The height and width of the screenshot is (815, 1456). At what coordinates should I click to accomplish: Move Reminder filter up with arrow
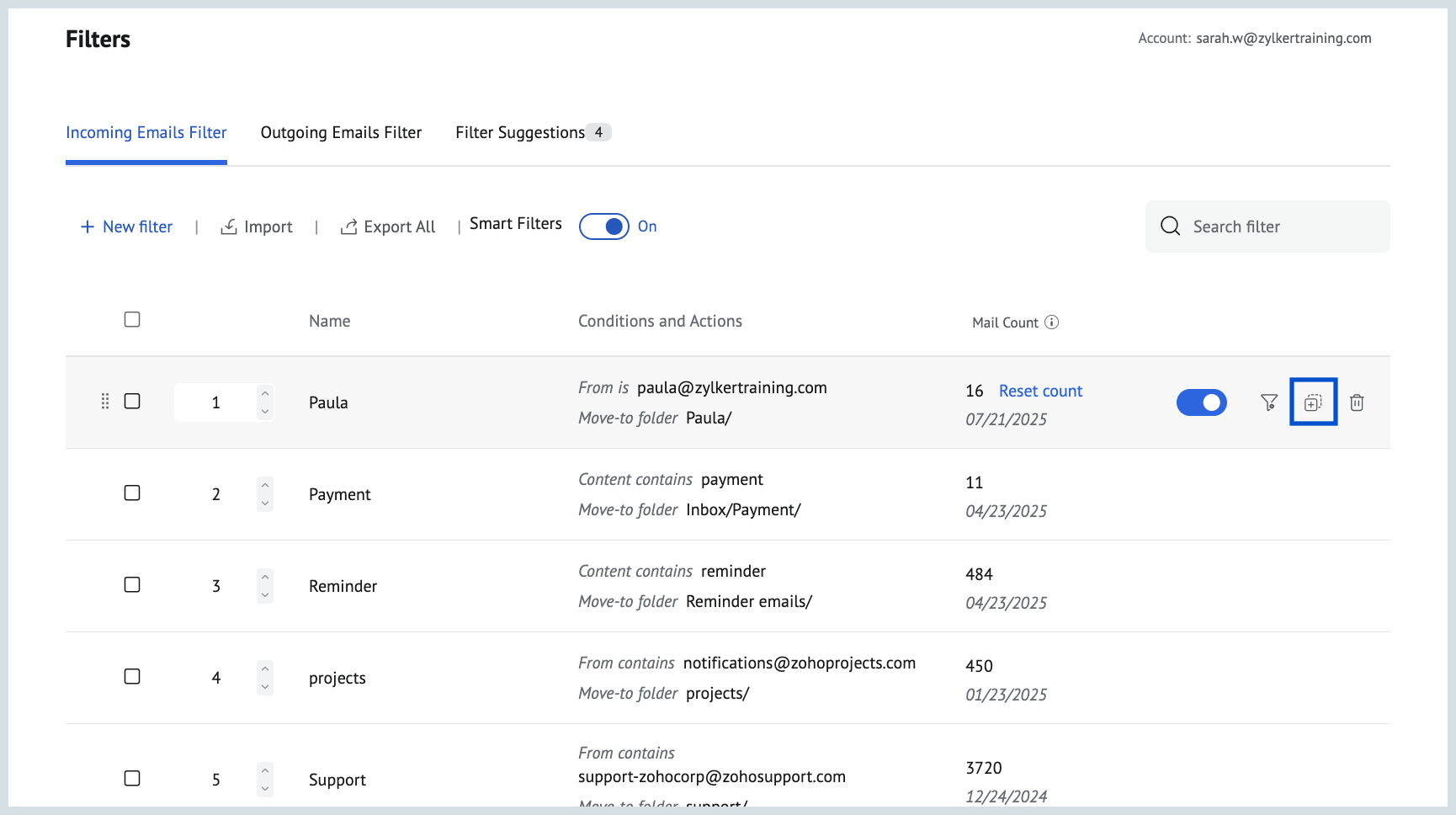(x=265, y=577)
